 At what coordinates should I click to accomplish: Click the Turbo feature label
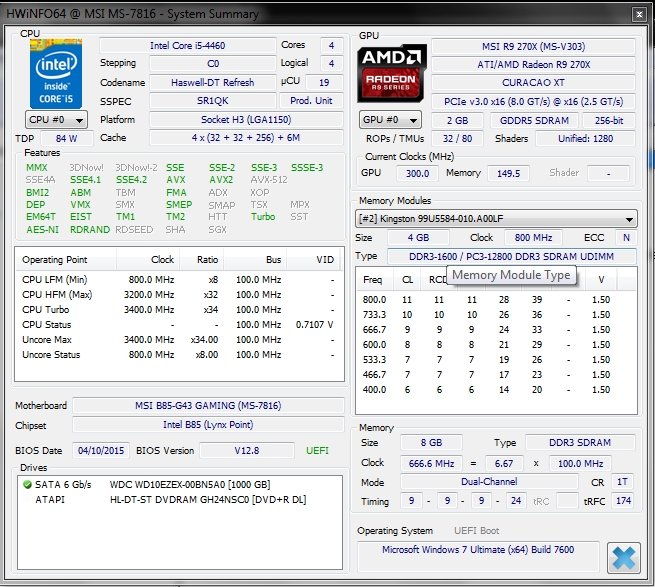pos(263,216)
